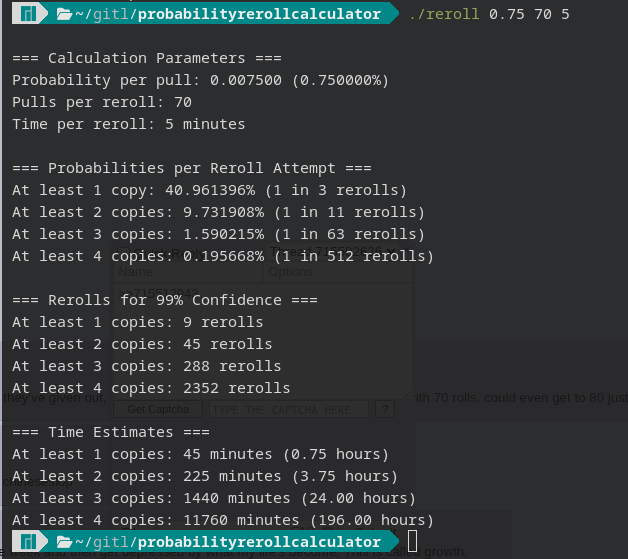
Task: Click the 'At least 3 copies: 1.590215%' line
Action: (218, 235)
